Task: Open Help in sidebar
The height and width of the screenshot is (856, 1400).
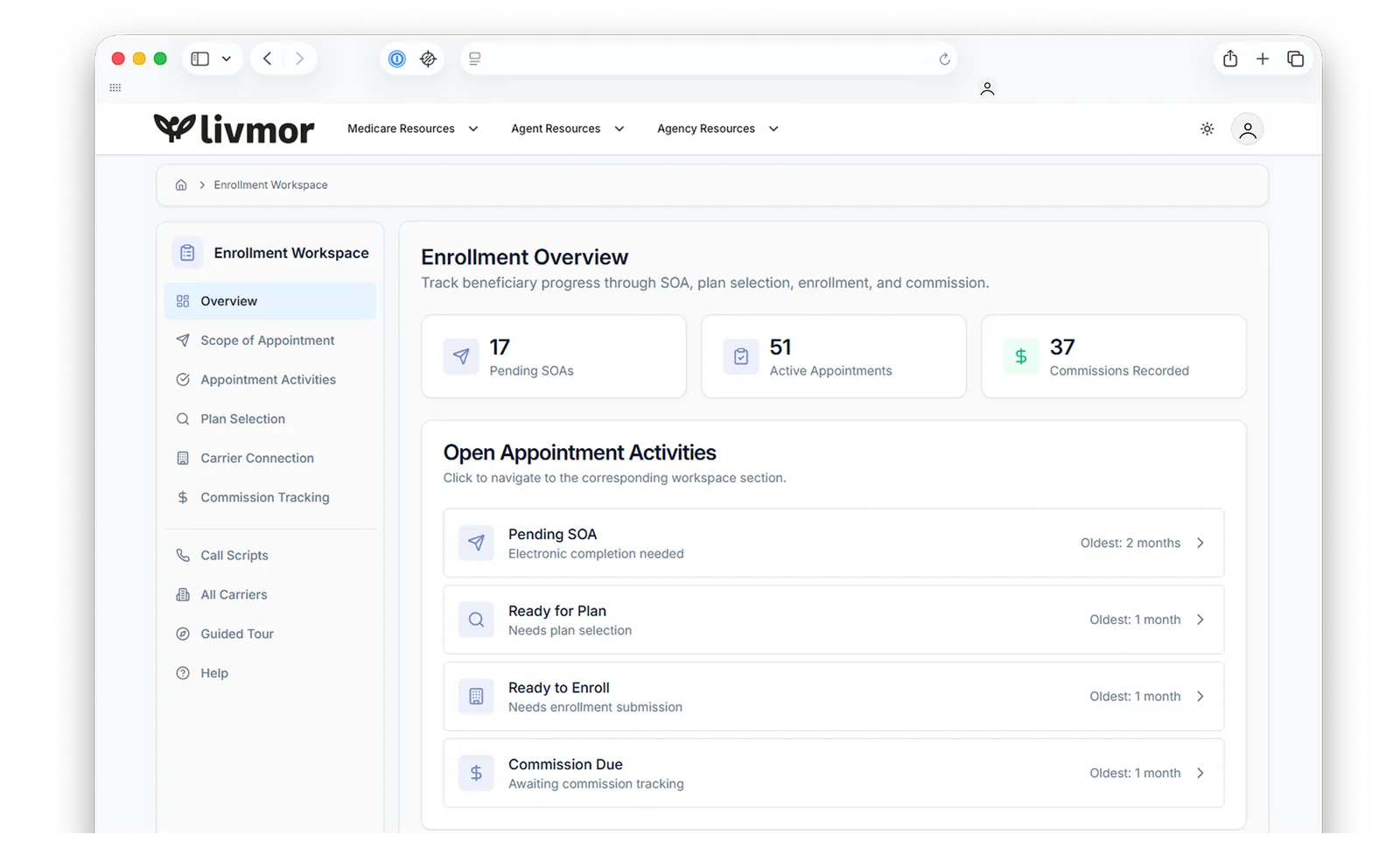Action: click(270, 673)
